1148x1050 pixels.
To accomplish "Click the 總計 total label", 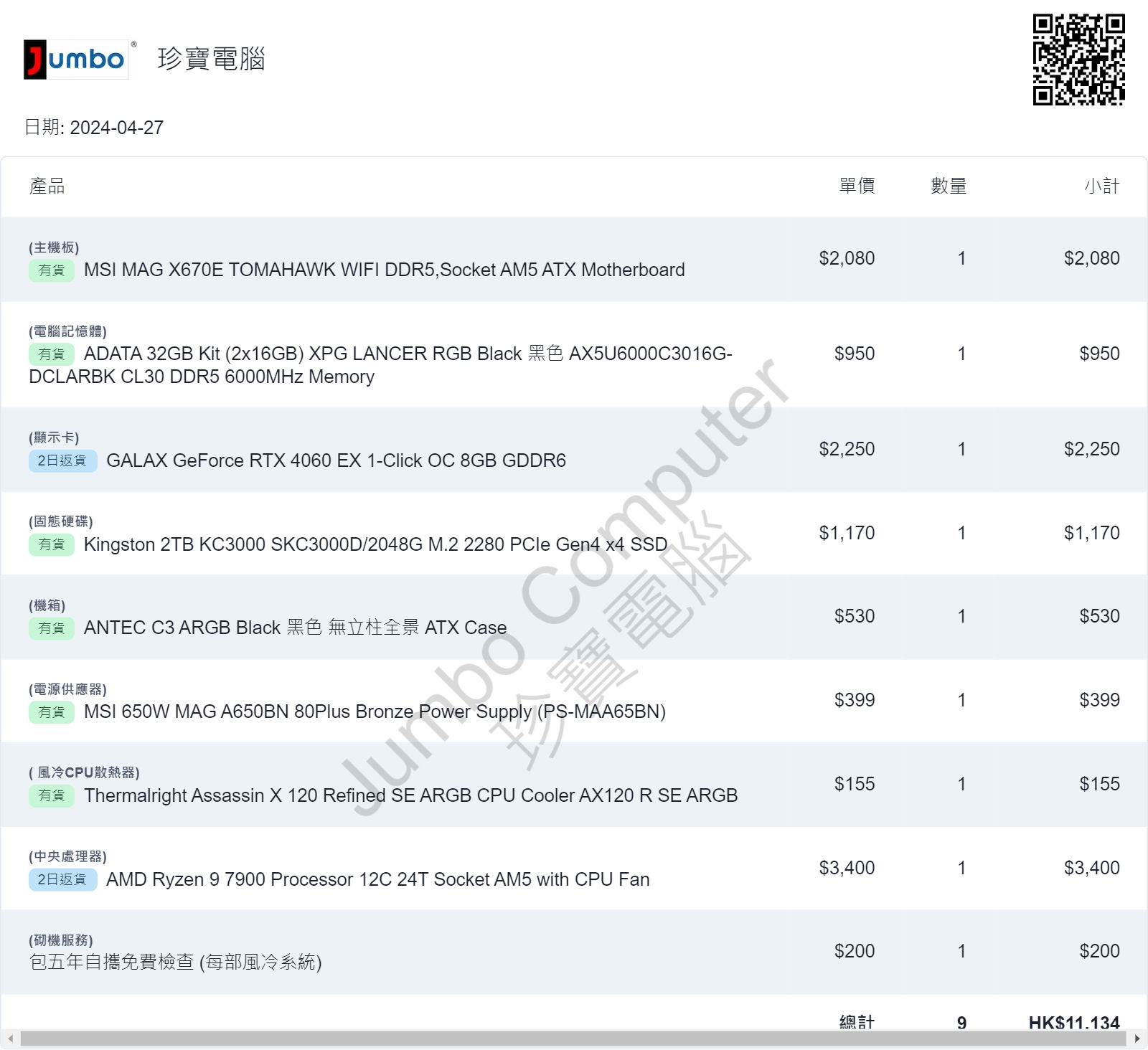I will coord(857,1023).
